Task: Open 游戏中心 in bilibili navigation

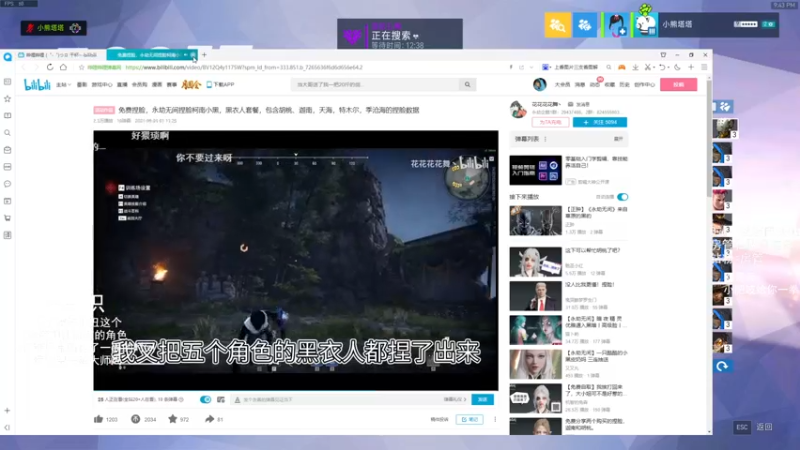Action: pos(102,85)
